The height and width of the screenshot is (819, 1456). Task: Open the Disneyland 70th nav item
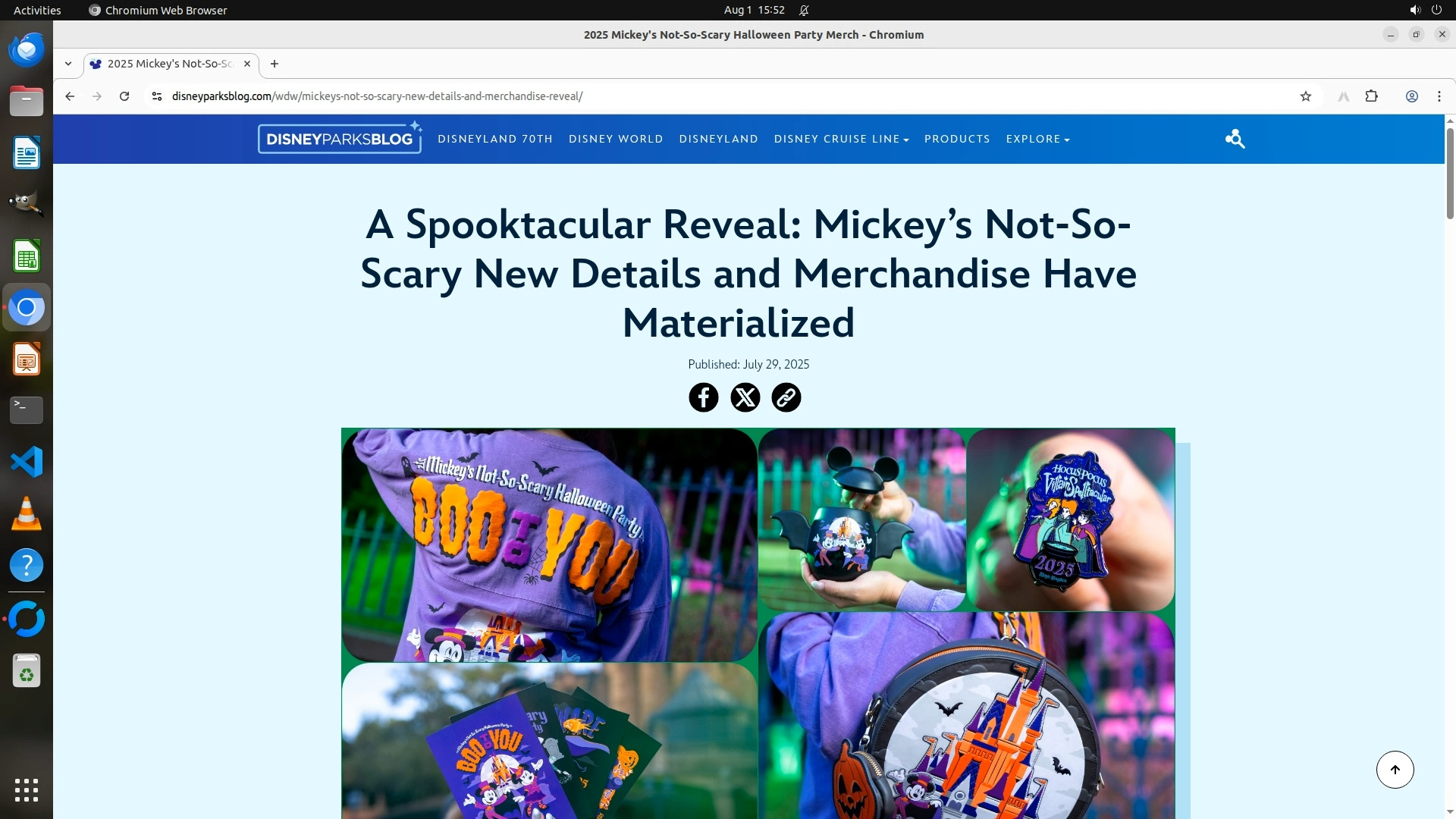pyautogui.click(x=494, y=139)
